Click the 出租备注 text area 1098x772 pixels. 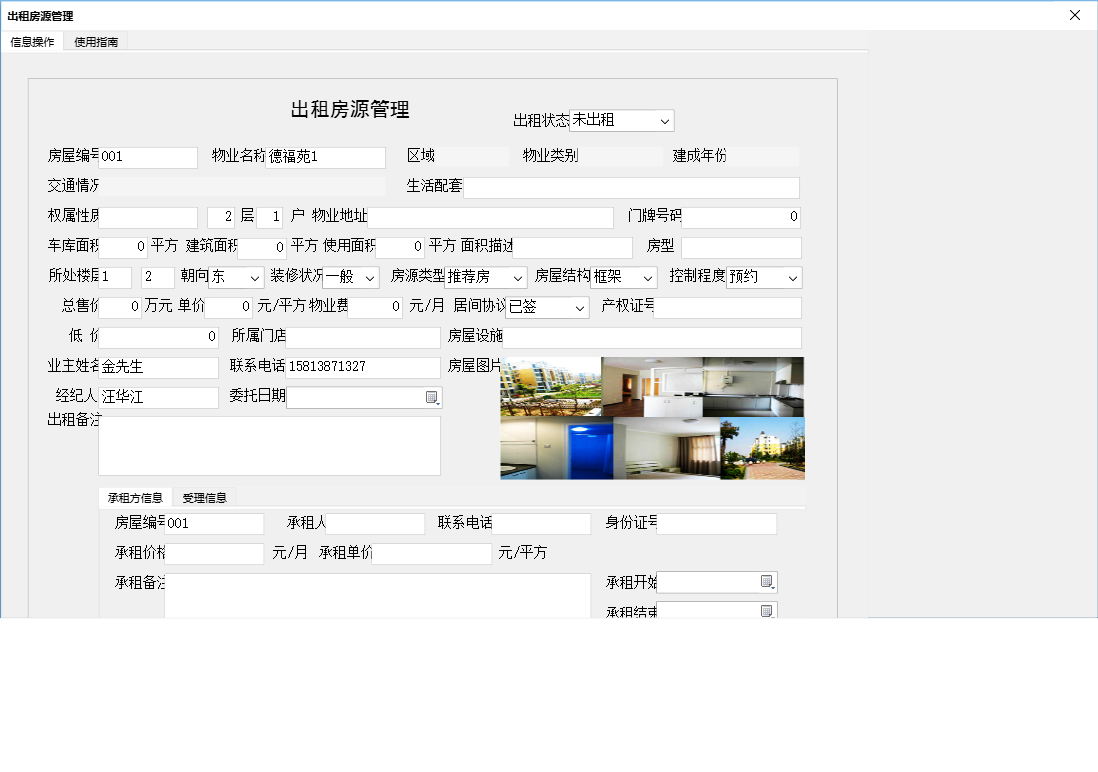(268, 444)
